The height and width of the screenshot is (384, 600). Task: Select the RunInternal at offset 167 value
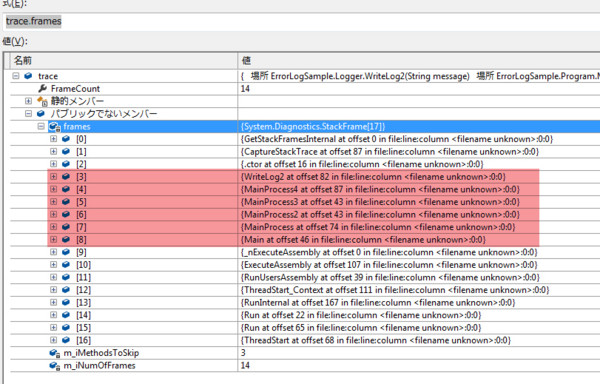click(378, 303)
